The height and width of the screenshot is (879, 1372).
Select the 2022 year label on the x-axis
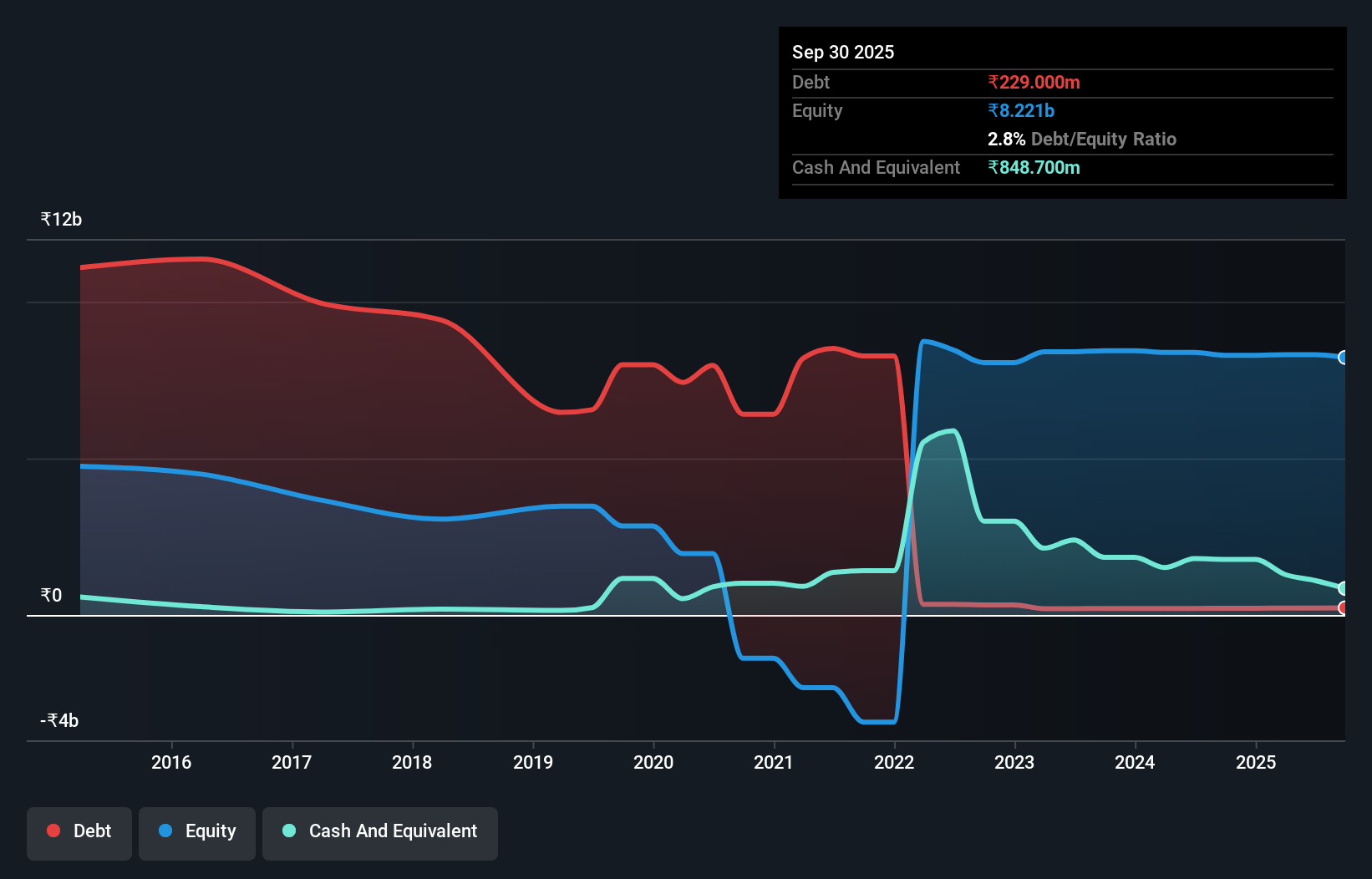894,762
